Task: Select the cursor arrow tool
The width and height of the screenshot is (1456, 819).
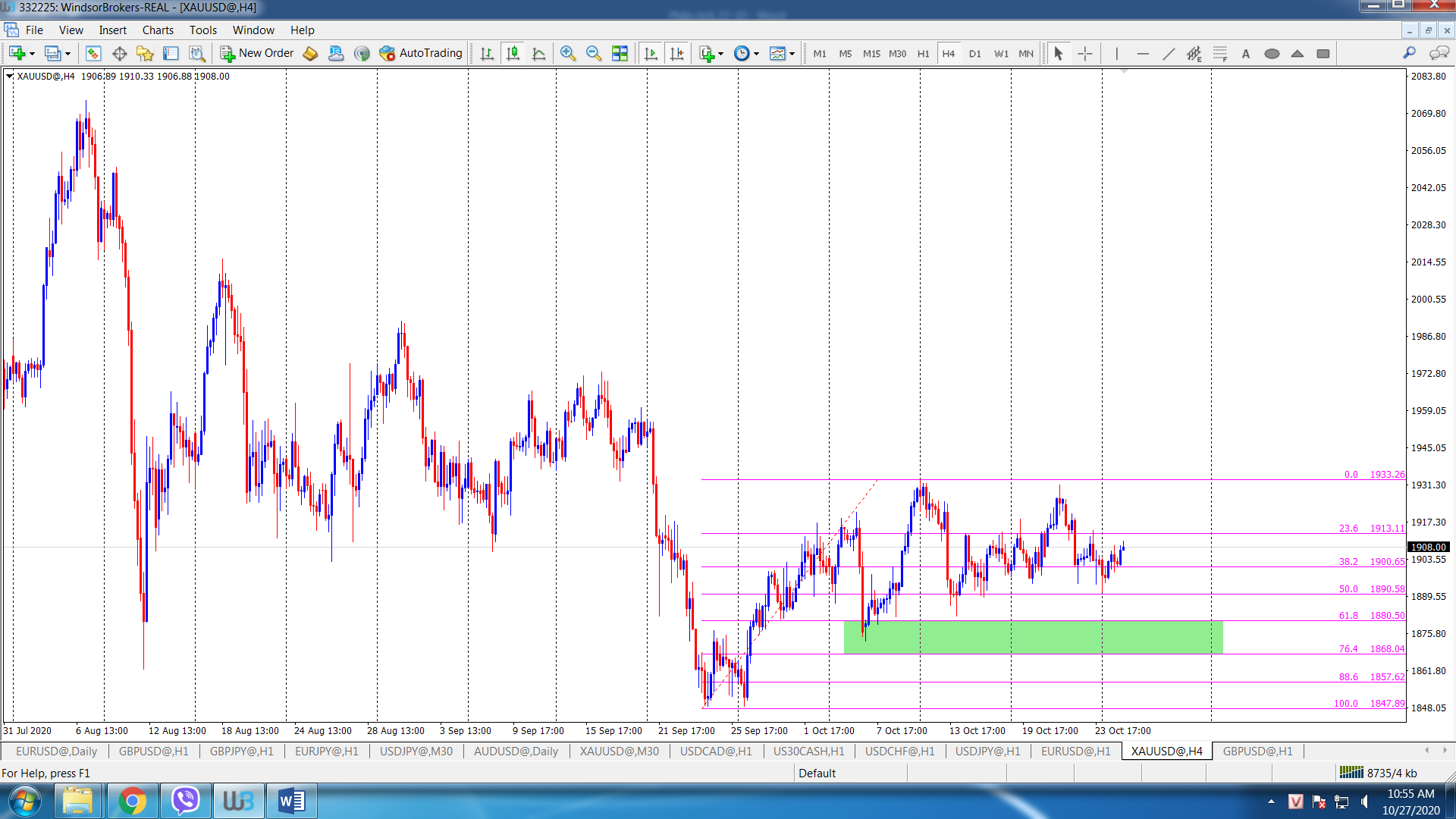Action: [1059, 53]
